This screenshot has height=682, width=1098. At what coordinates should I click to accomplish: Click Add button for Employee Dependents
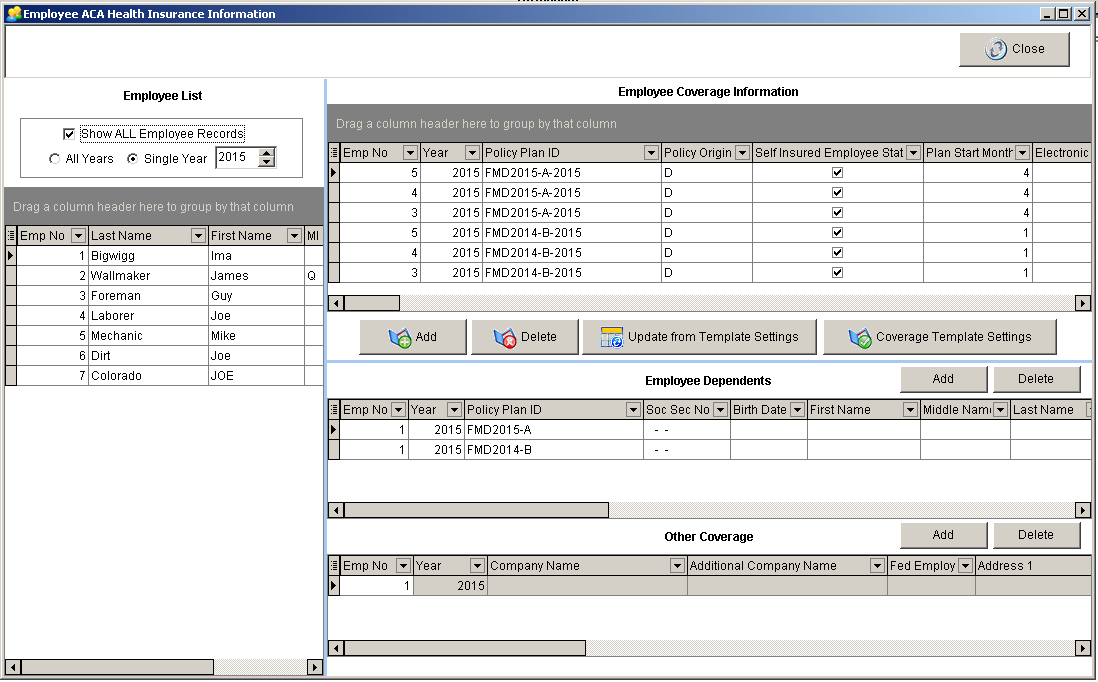943,379
